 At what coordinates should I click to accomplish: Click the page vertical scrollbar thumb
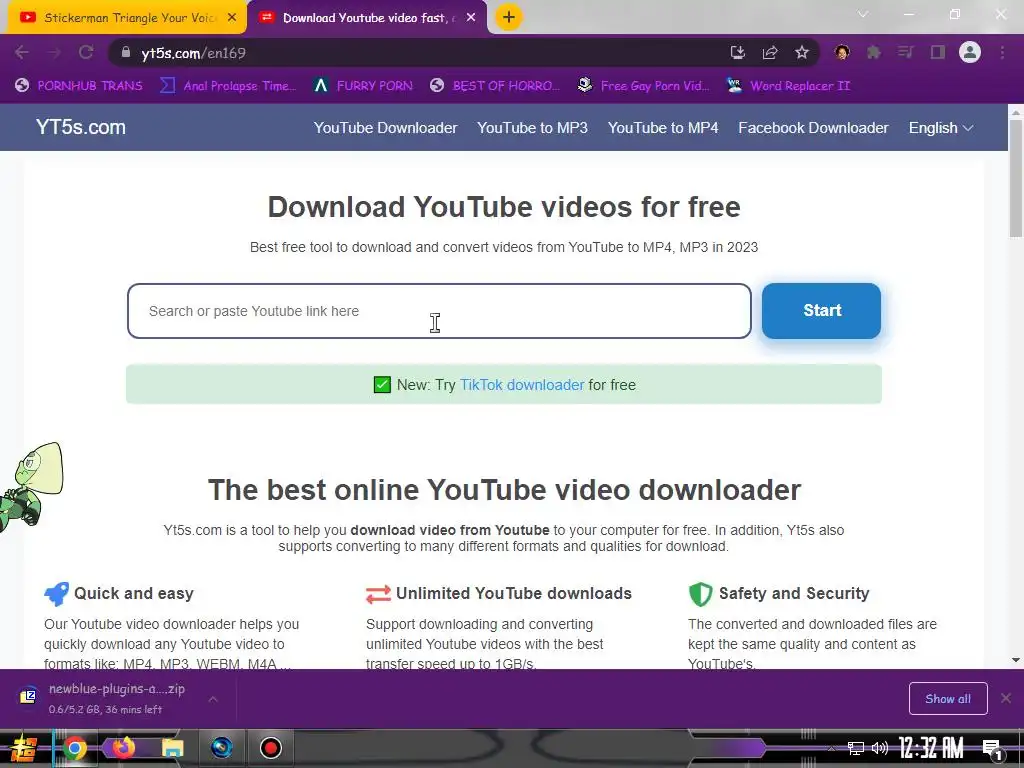point(1016,178)
